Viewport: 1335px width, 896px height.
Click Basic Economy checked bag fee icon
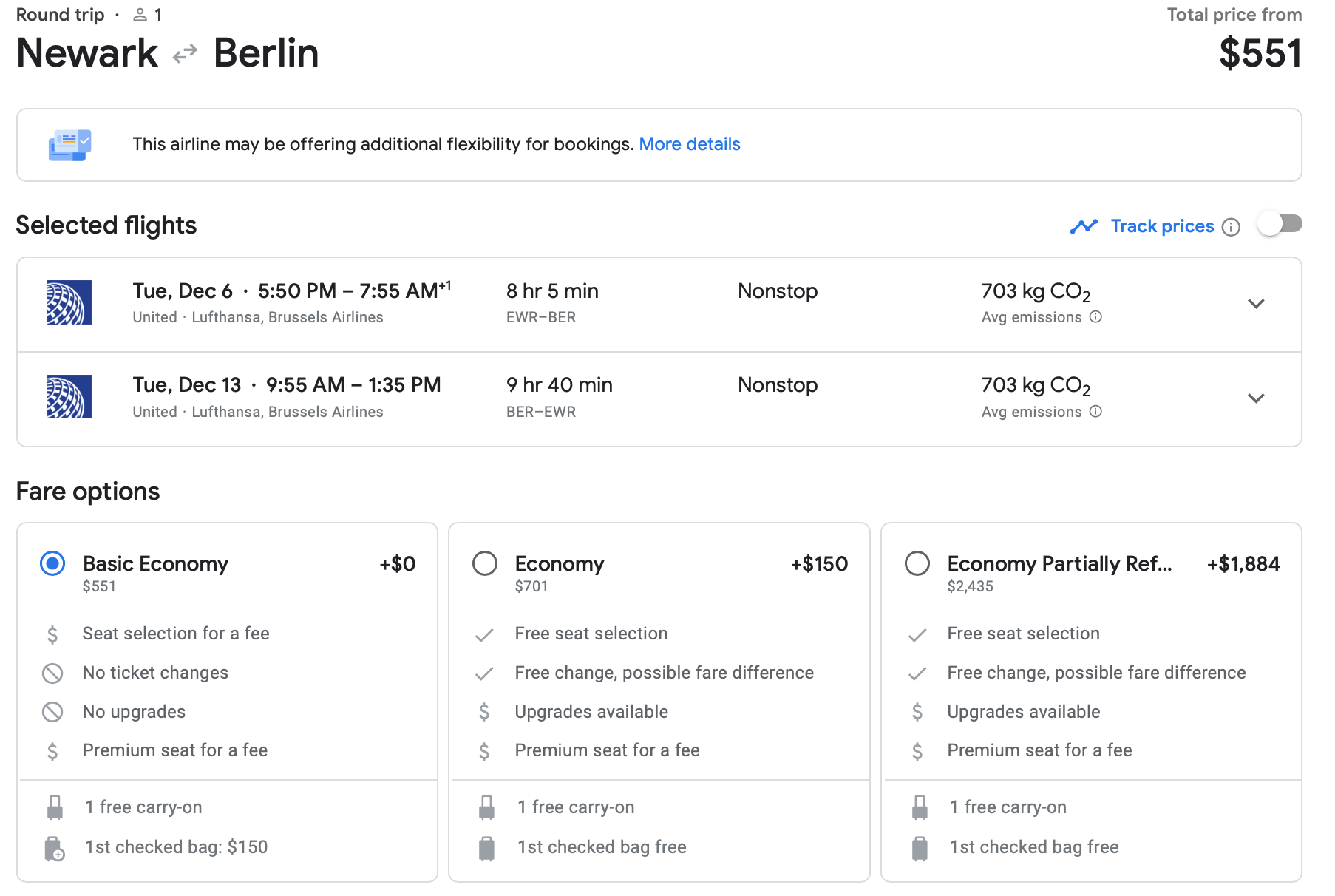[x=55, y=848]
